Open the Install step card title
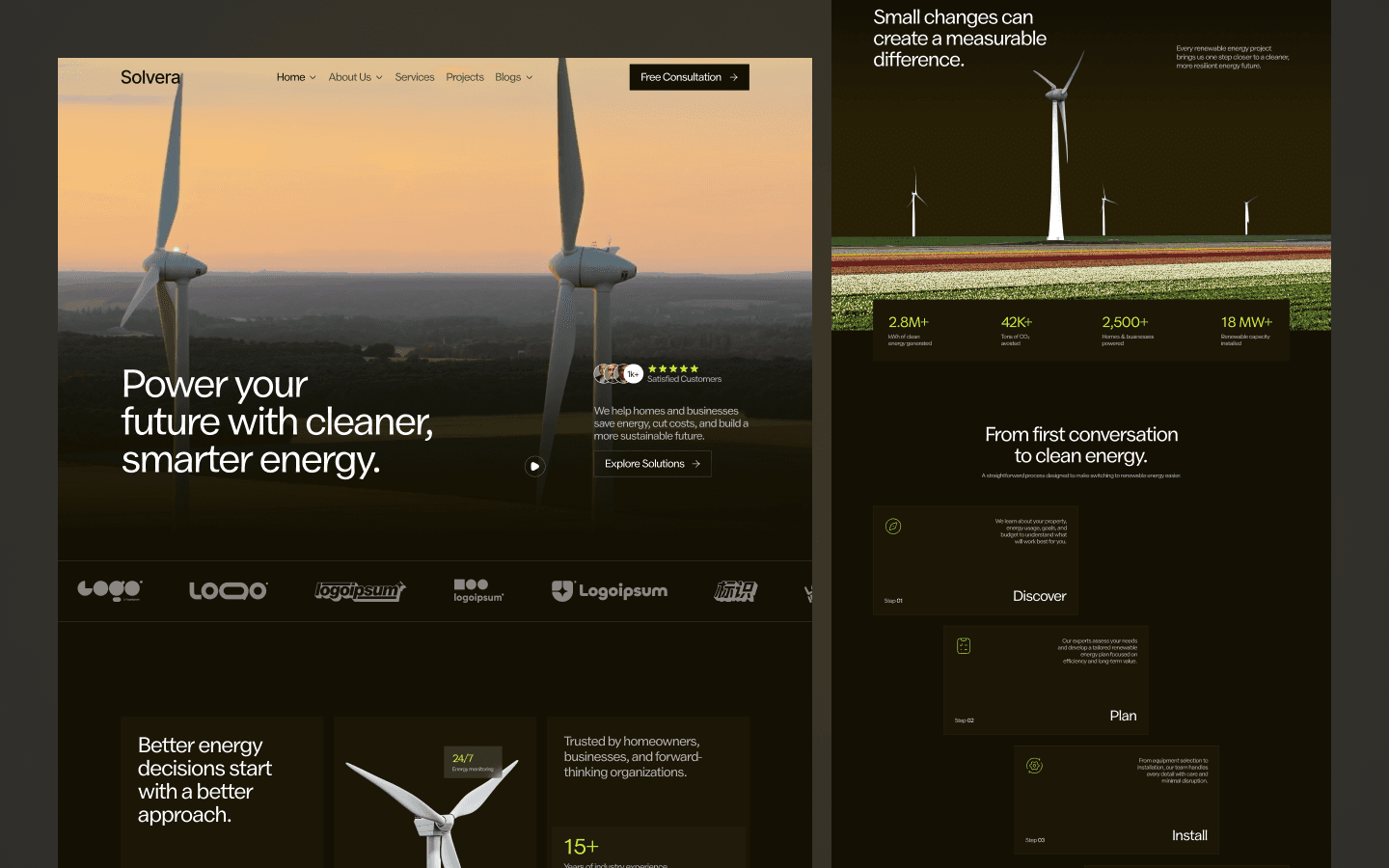1389x868 pixels. click(x=1189, y=835)
